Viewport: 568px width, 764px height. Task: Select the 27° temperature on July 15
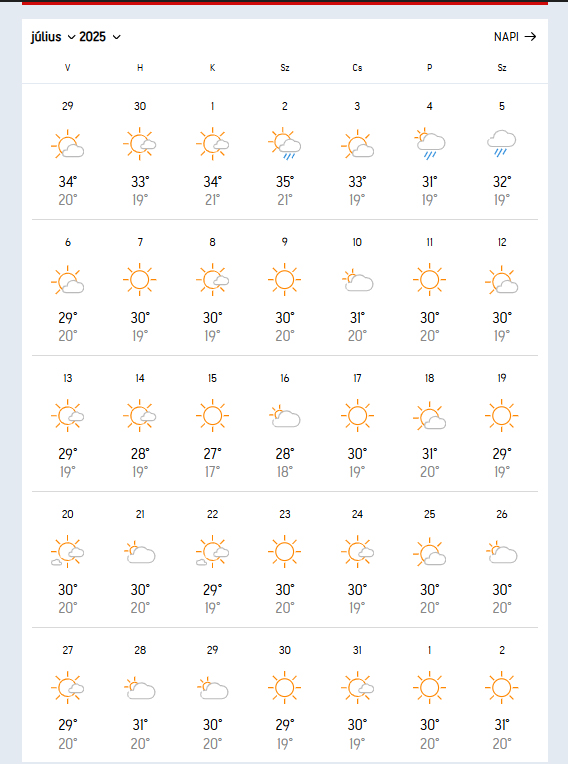(x=212, y=454)
